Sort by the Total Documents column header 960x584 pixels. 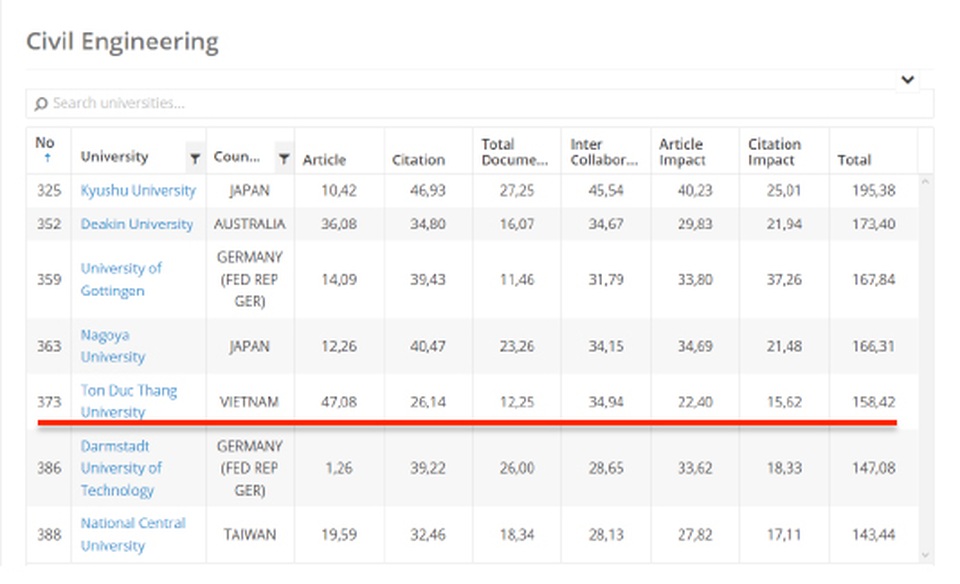(x=514, y=152)
